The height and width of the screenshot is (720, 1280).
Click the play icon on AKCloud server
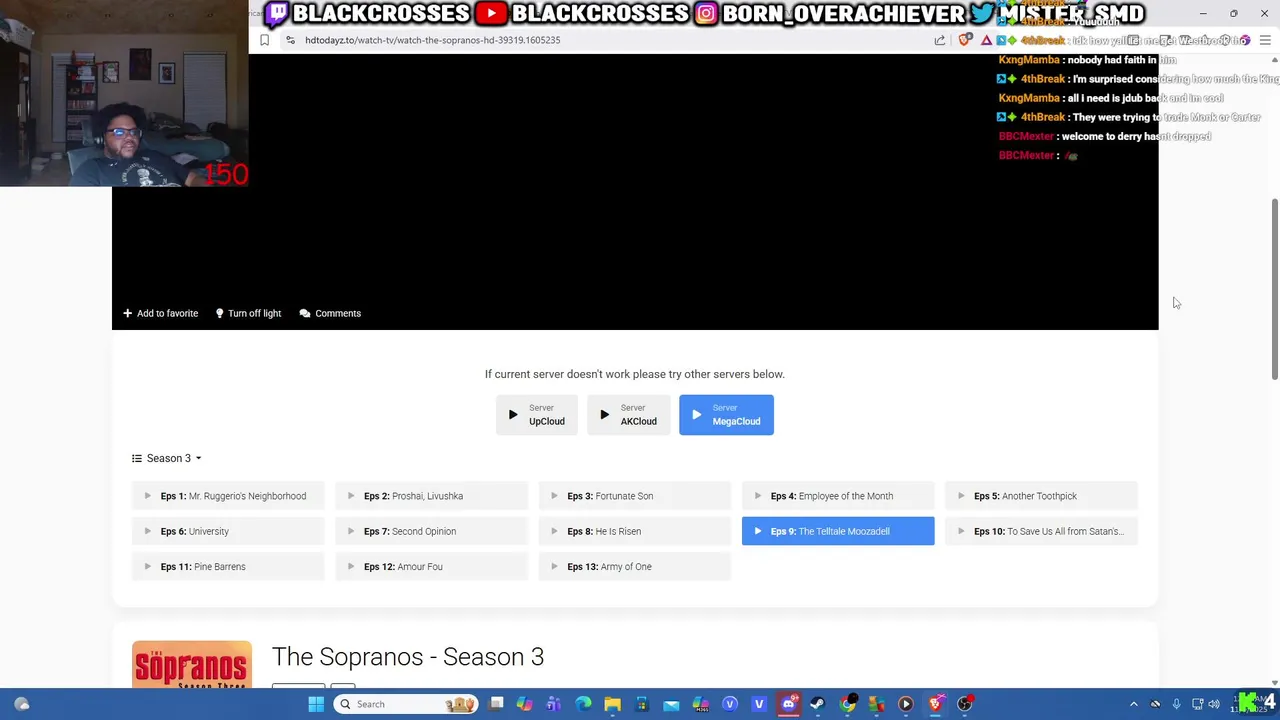click(604, 414)
